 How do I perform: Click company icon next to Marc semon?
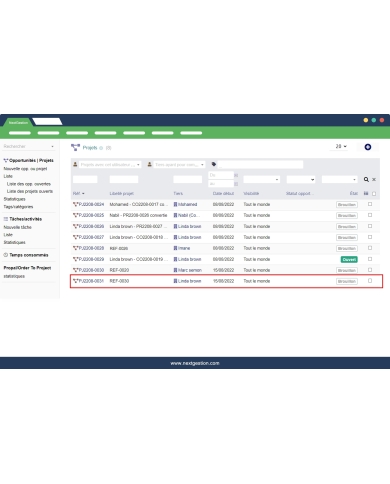click(x=175, y=270)
